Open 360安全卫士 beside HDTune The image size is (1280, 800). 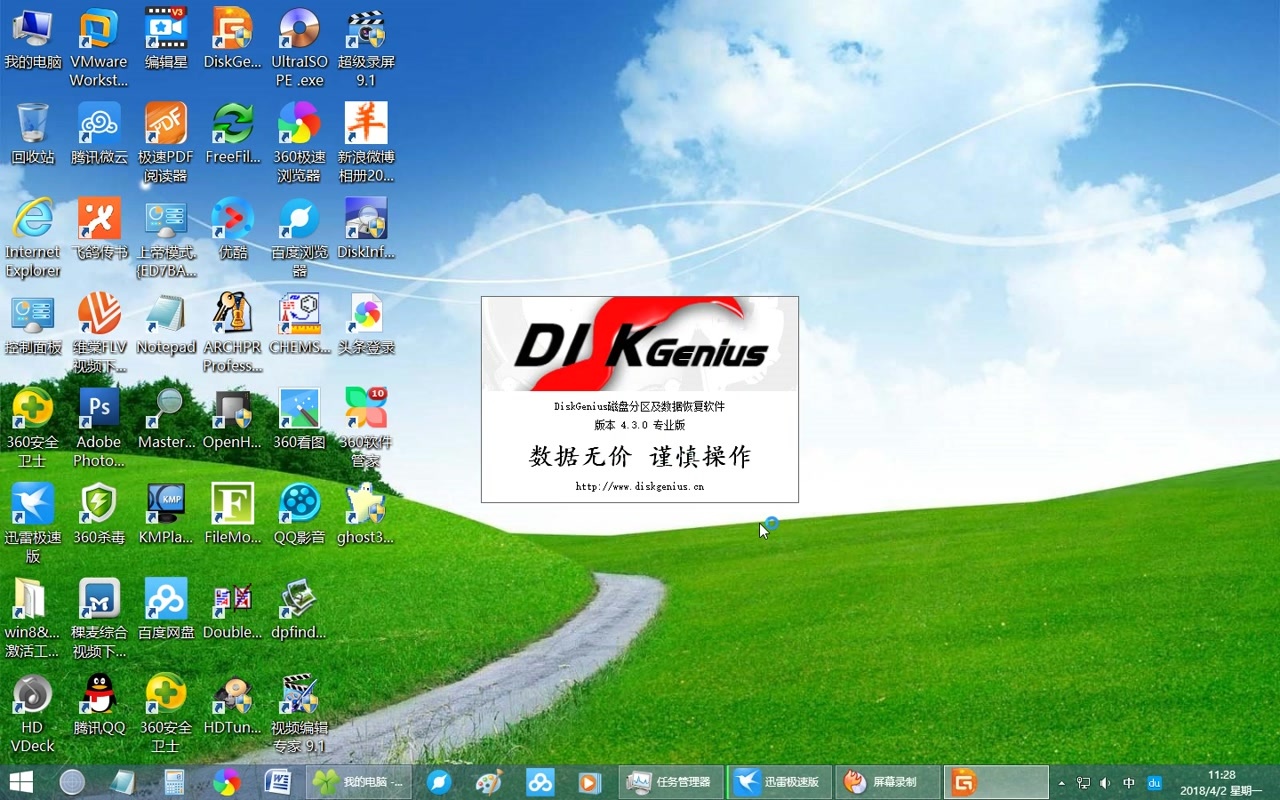tap(166, 712)
